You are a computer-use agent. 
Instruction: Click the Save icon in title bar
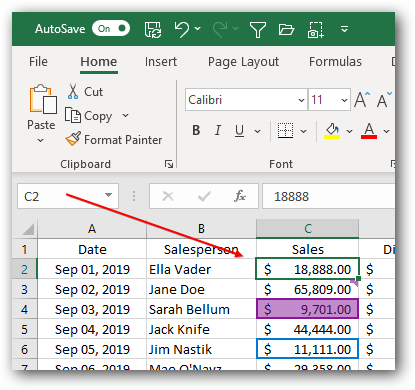pos(153,29)
